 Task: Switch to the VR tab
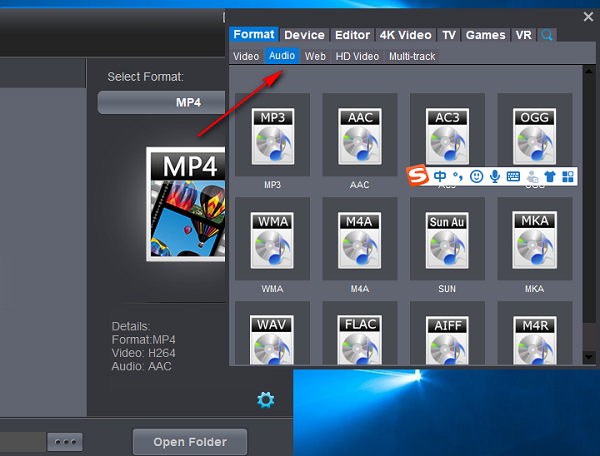point(523,35)
